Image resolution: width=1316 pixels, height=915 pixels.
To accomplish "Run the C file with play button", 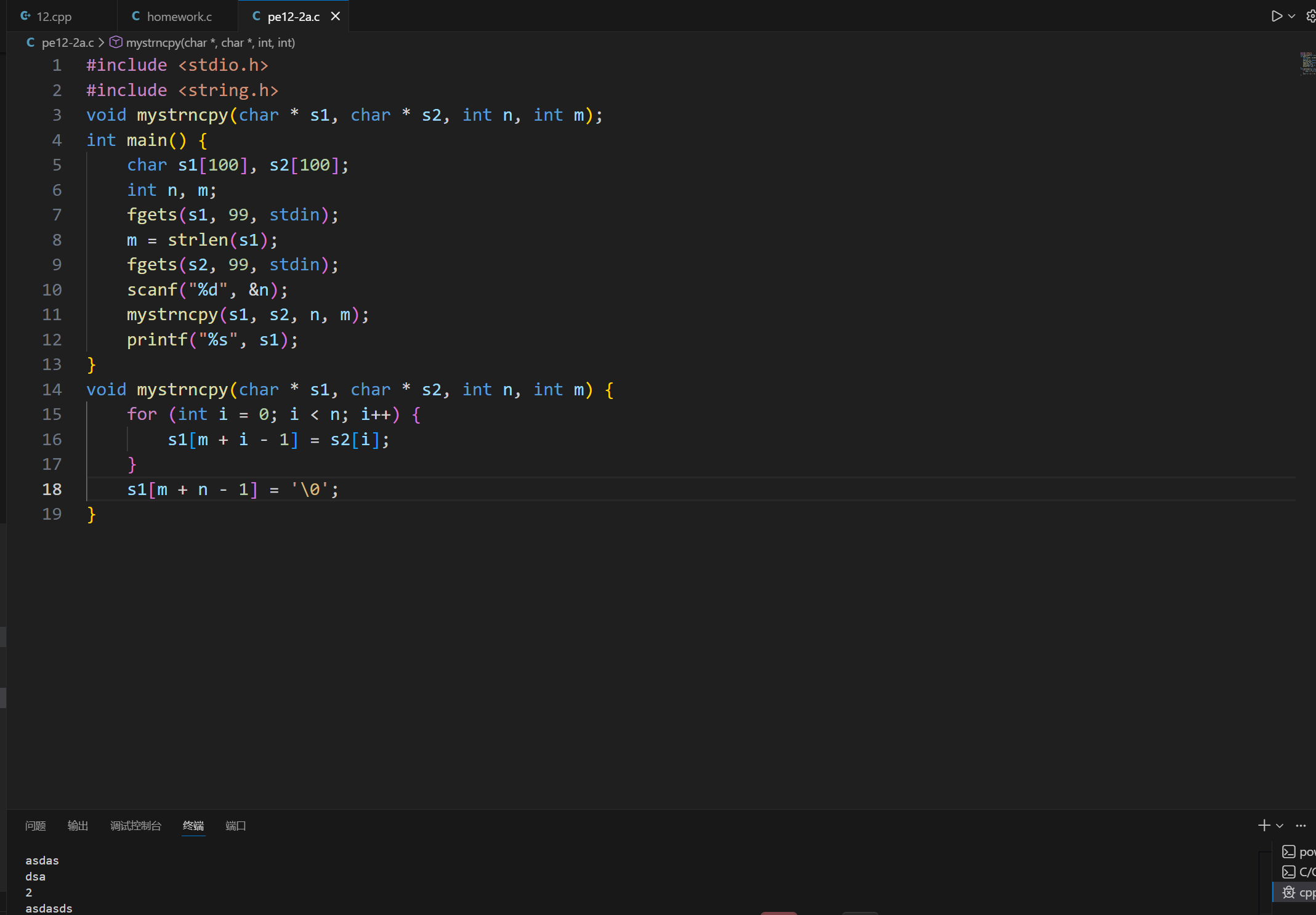I will (1277, 16).
